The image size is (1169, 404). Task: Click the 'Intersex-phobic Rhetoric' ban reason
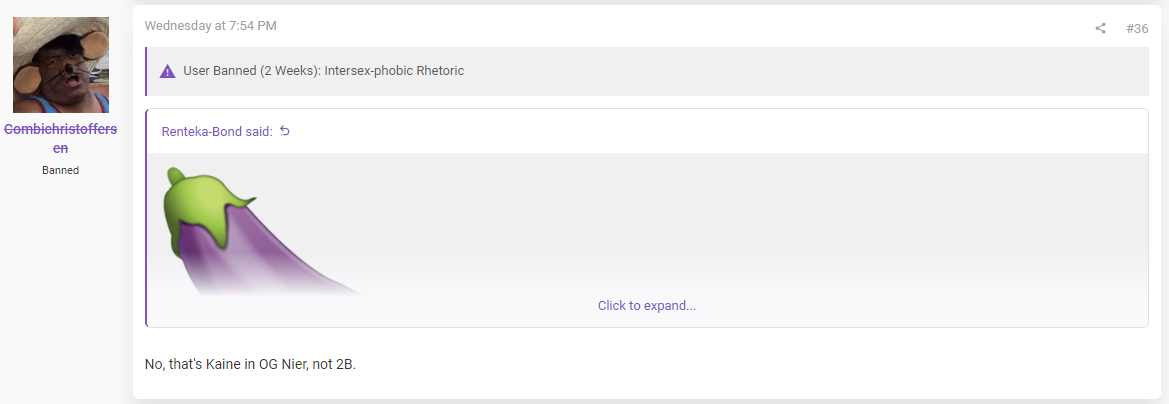point(394,71)
